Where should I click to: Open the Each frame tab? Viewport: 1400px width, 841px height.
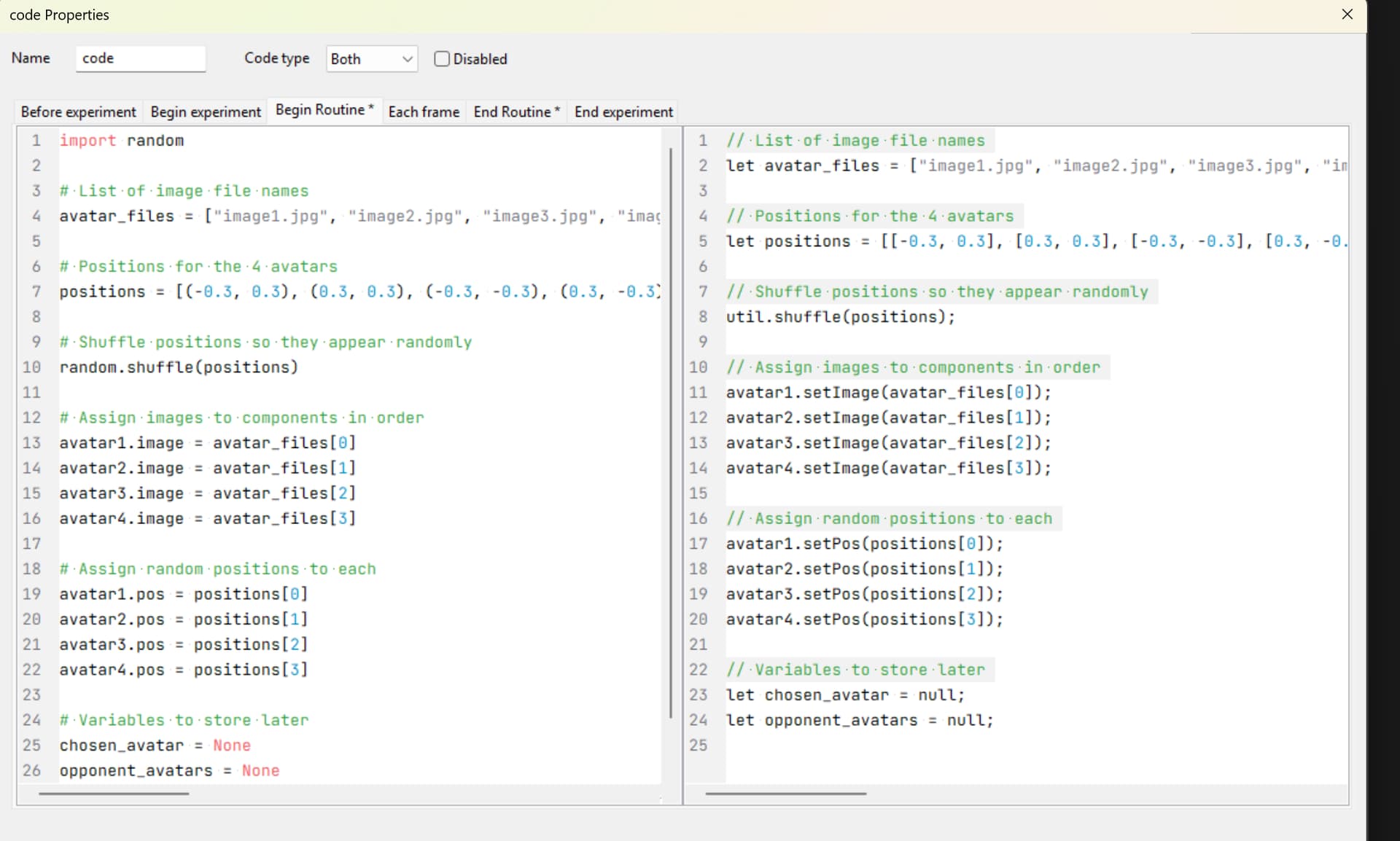pos(423,112)
